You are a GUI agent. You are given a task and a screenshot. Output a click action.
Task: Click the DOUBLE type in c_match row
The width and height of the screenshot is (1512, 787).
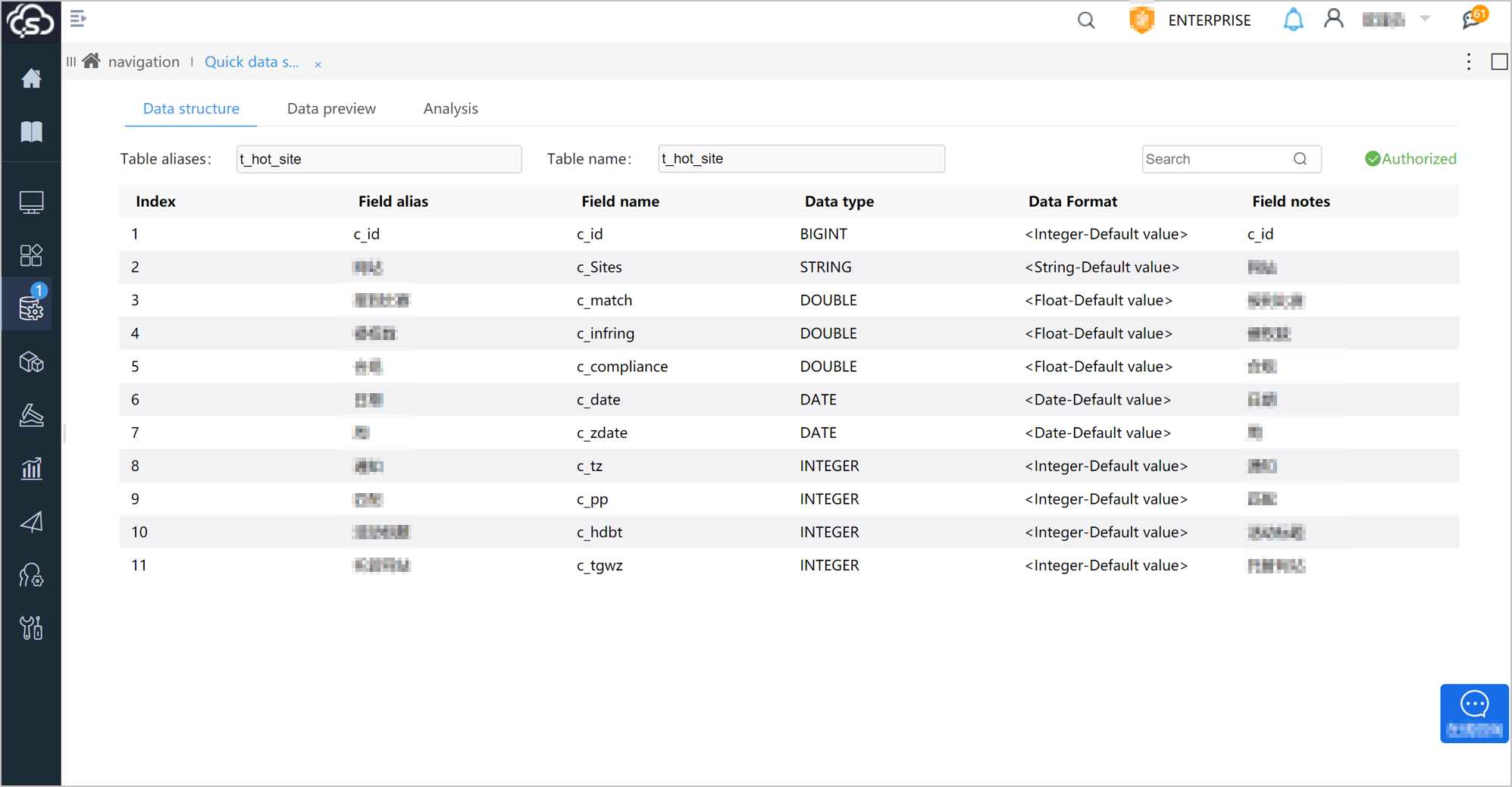828,301
